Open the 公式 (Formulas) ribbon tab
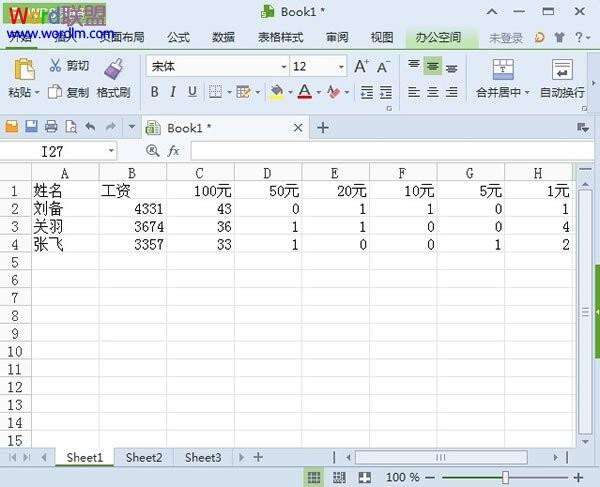Screen dimensions: 600x487 [x=178, y=37]
